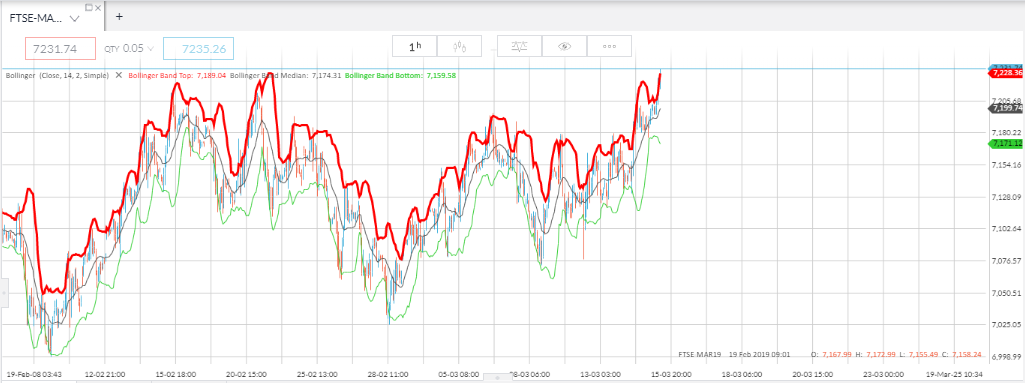Click the green 7,171.12 price axis marker
This screenshot has width=1025, height=383.
(x=1006, y=143)
